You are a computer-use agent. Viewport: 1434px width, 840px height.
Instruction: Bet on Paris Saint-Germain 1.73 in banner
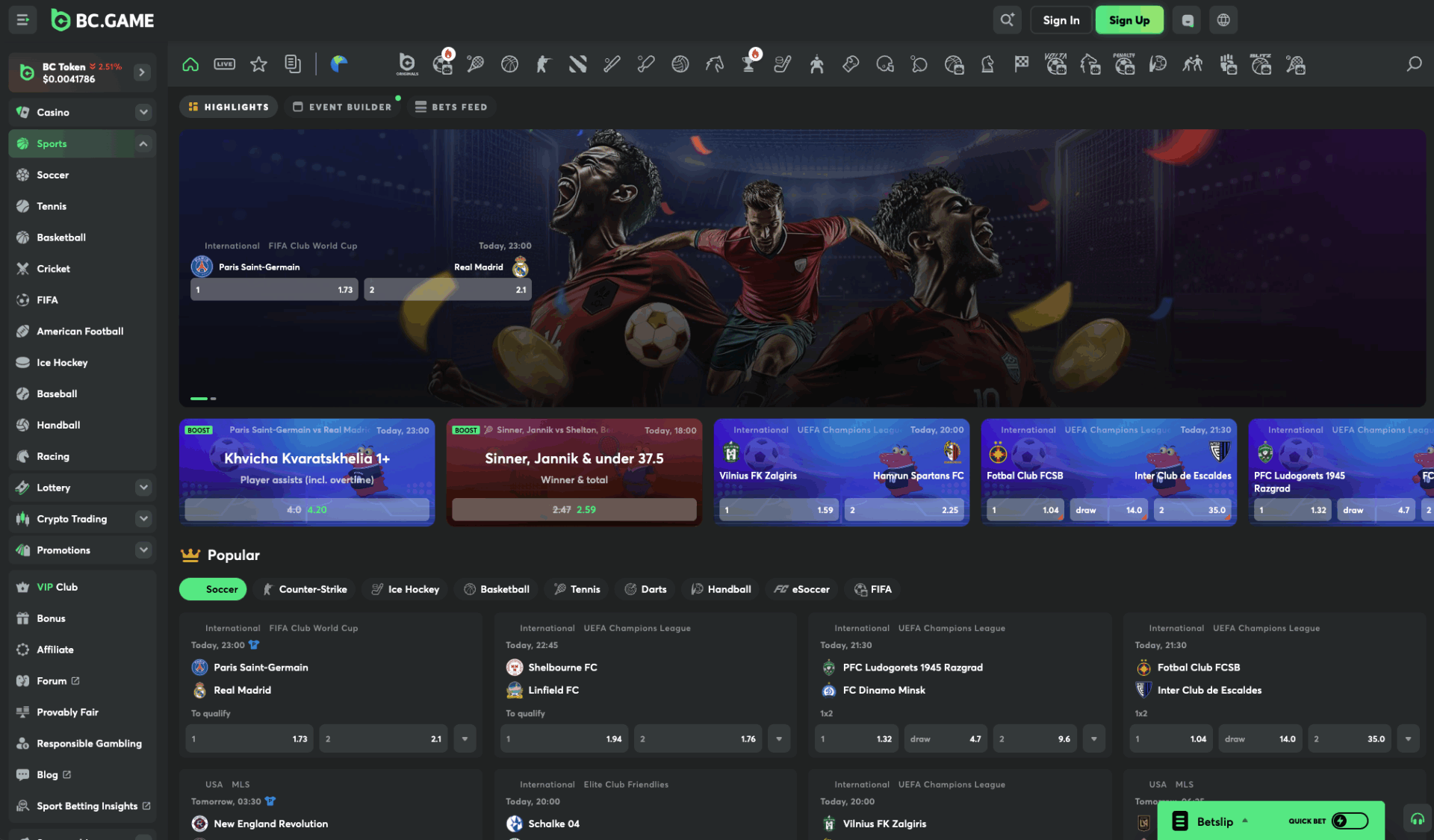274,290
